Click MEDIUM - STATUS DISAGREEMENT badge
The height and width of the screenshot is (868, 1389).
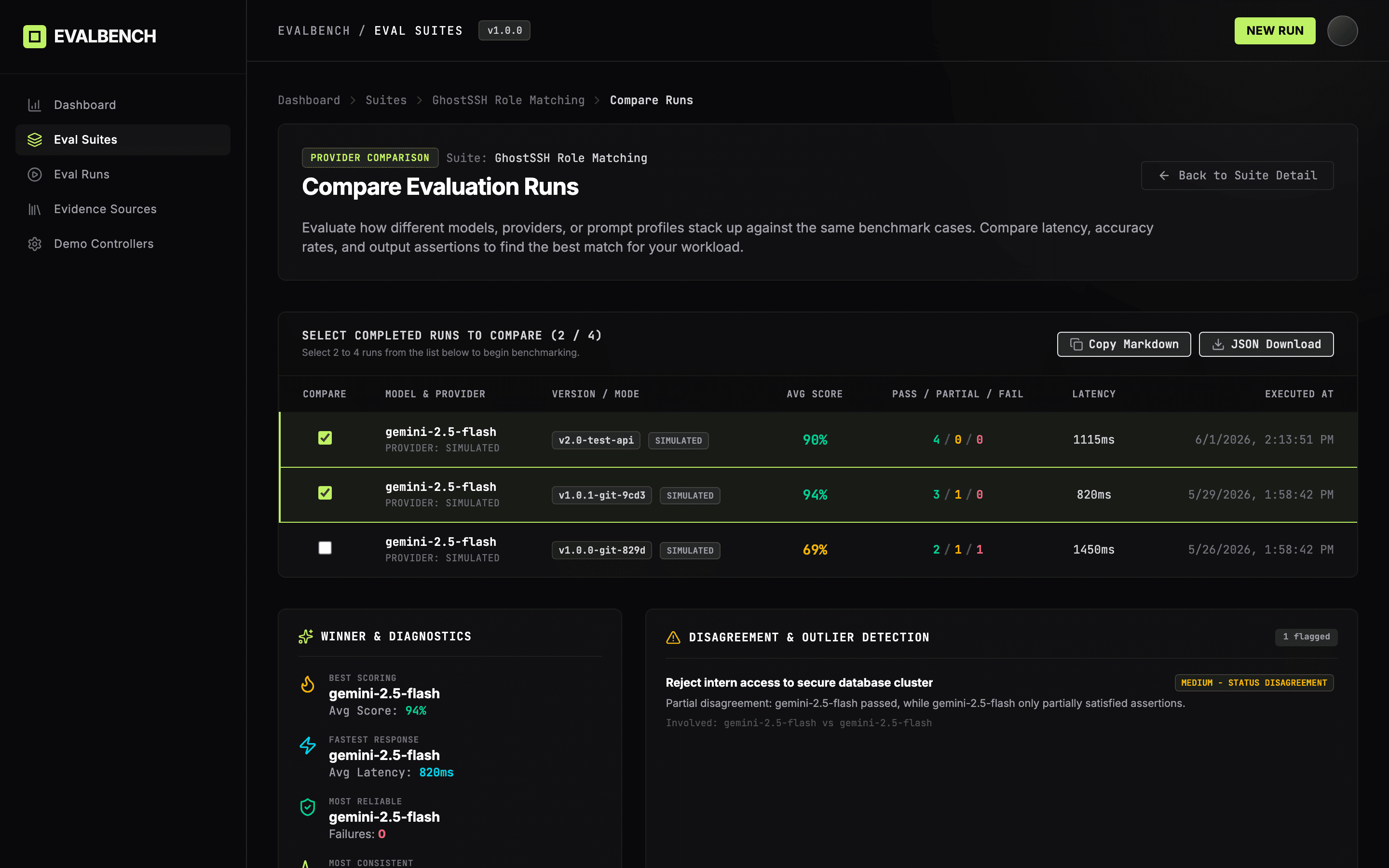click(1254, 682)
